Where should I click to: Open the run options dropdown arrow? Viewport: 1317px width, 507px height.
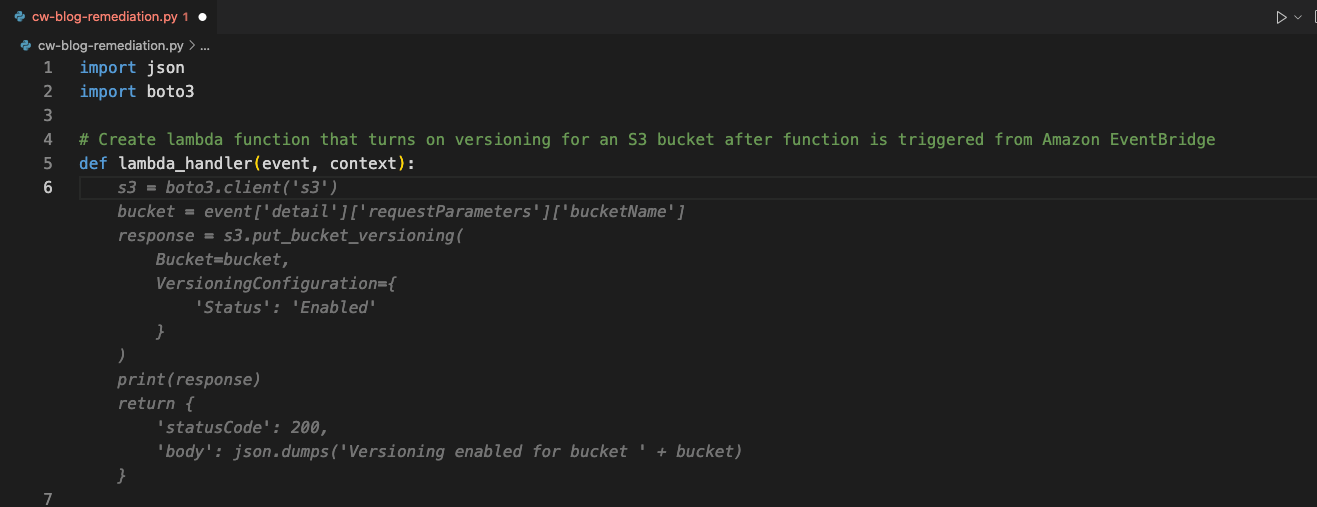click(x=1298, y=17)
